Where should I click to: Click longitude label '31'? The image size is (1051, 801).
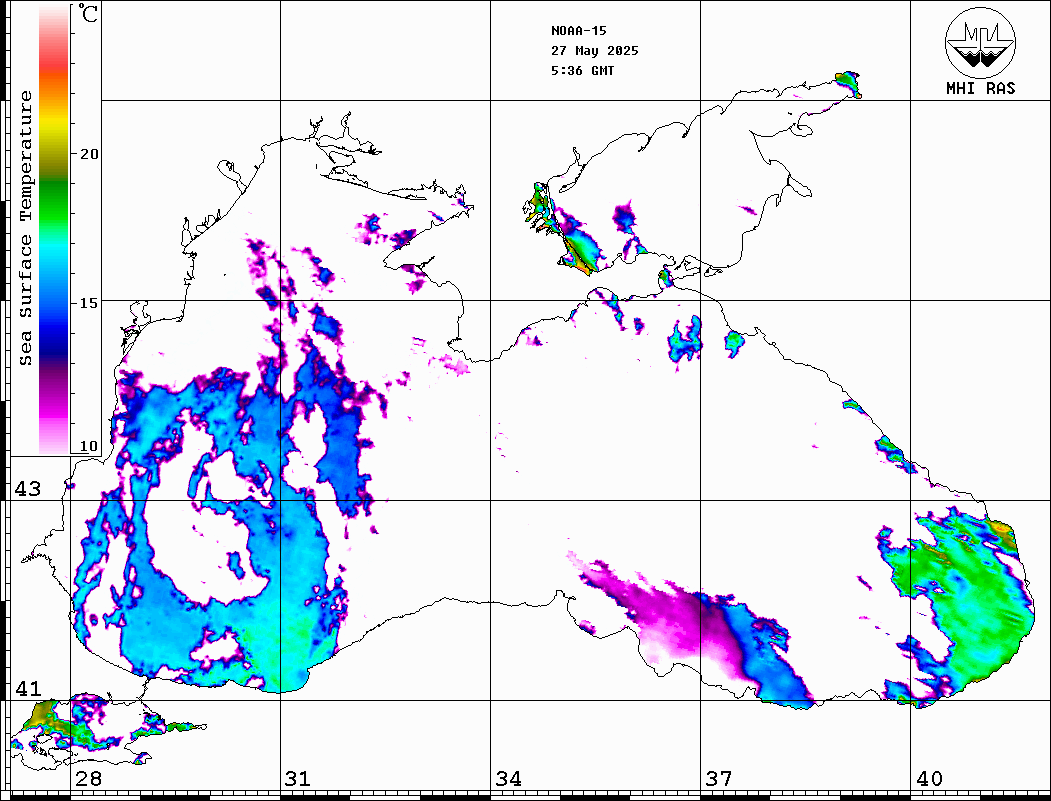click(298, 778)
